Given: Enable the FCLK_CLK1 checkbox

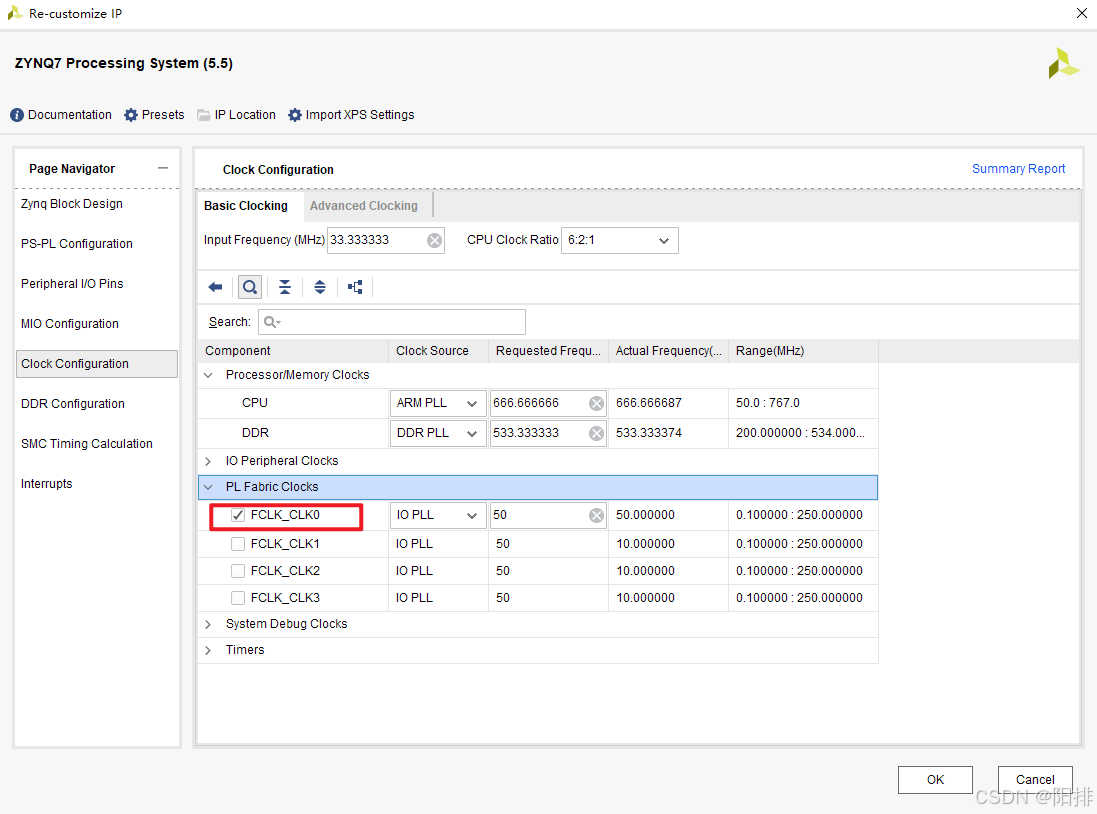Looking at the screenshot, I should click(238, 544).
